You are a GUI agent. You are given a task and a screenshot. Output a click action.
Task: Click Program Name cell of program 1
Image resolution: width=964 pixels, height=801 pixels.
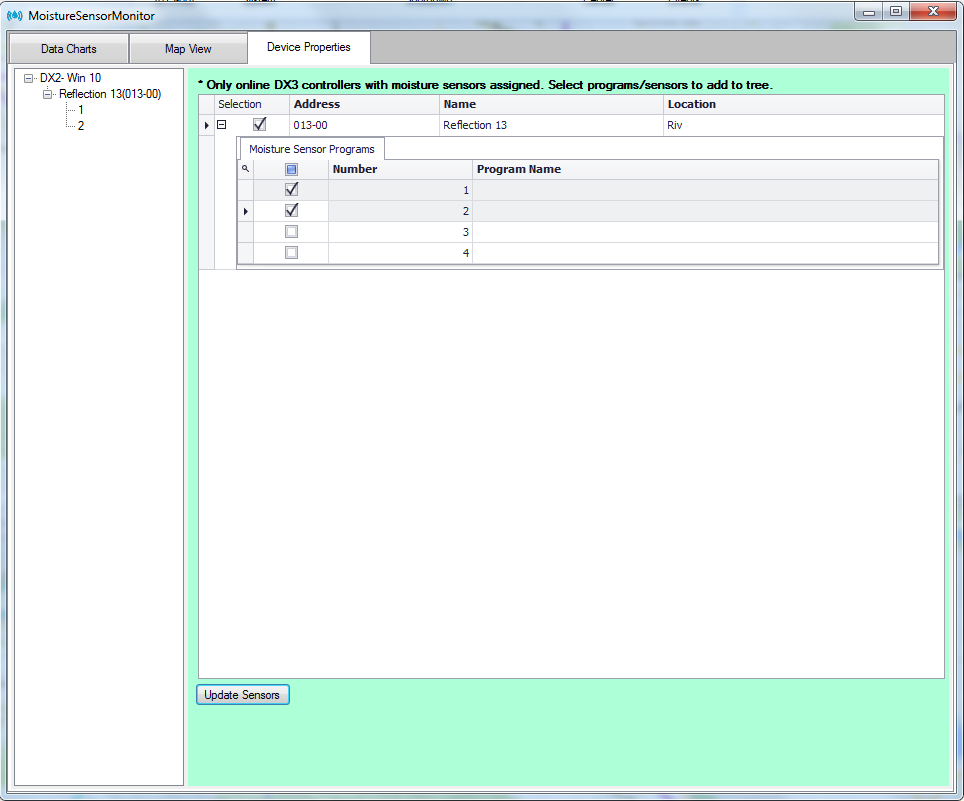click(x=705, y=190)
